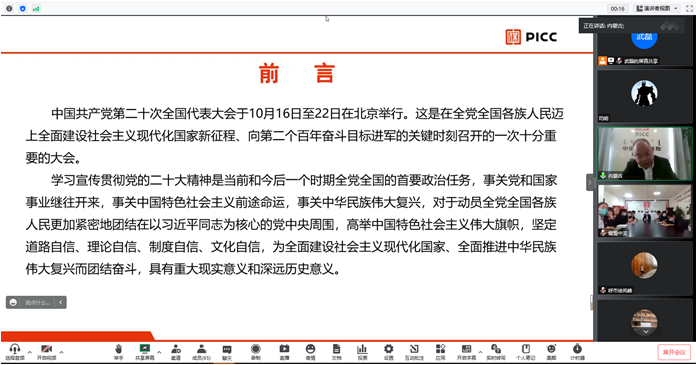Expand the audio options arrow

click(x=30, y=352)
